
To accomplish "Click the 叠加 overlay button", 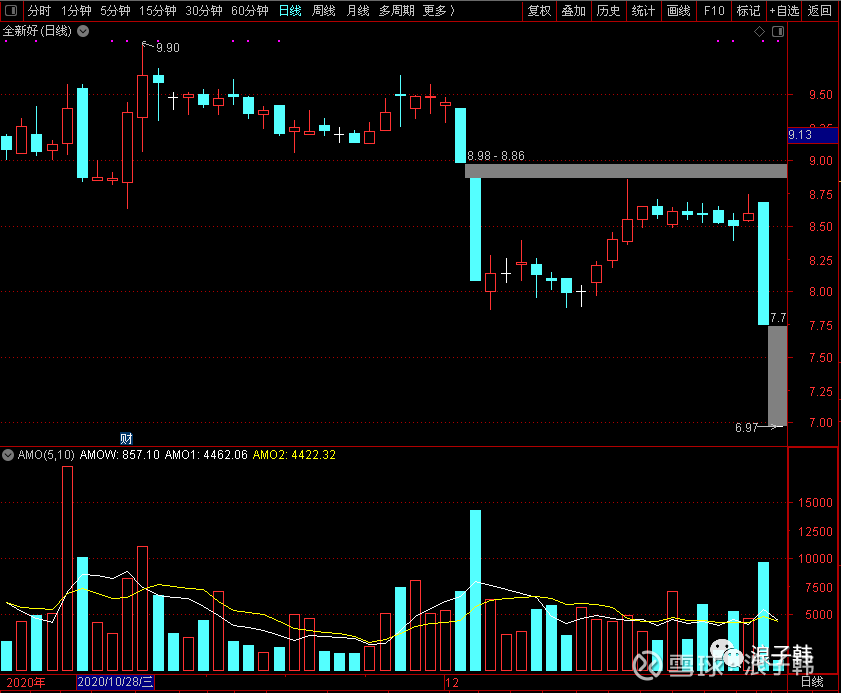I will 574,11.
